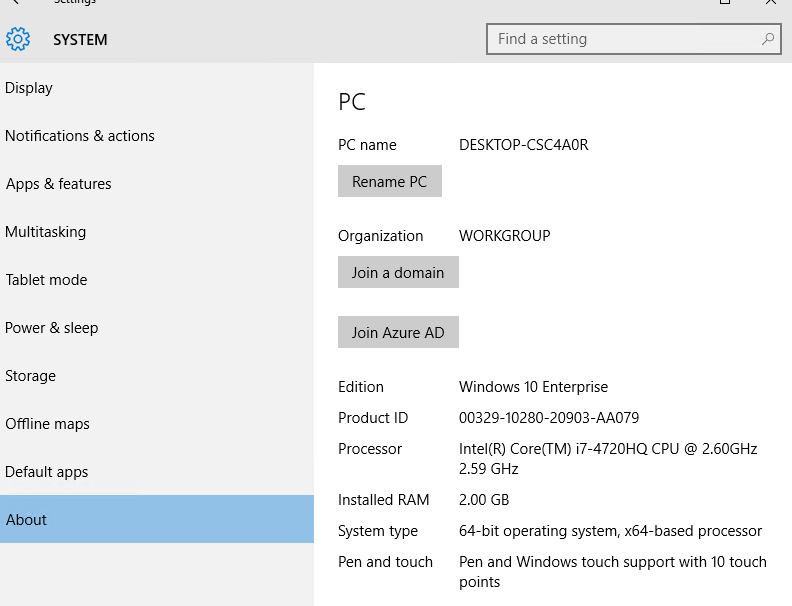Click the Processor label
This screenshot has width=792, height=606.
(370, 449)
